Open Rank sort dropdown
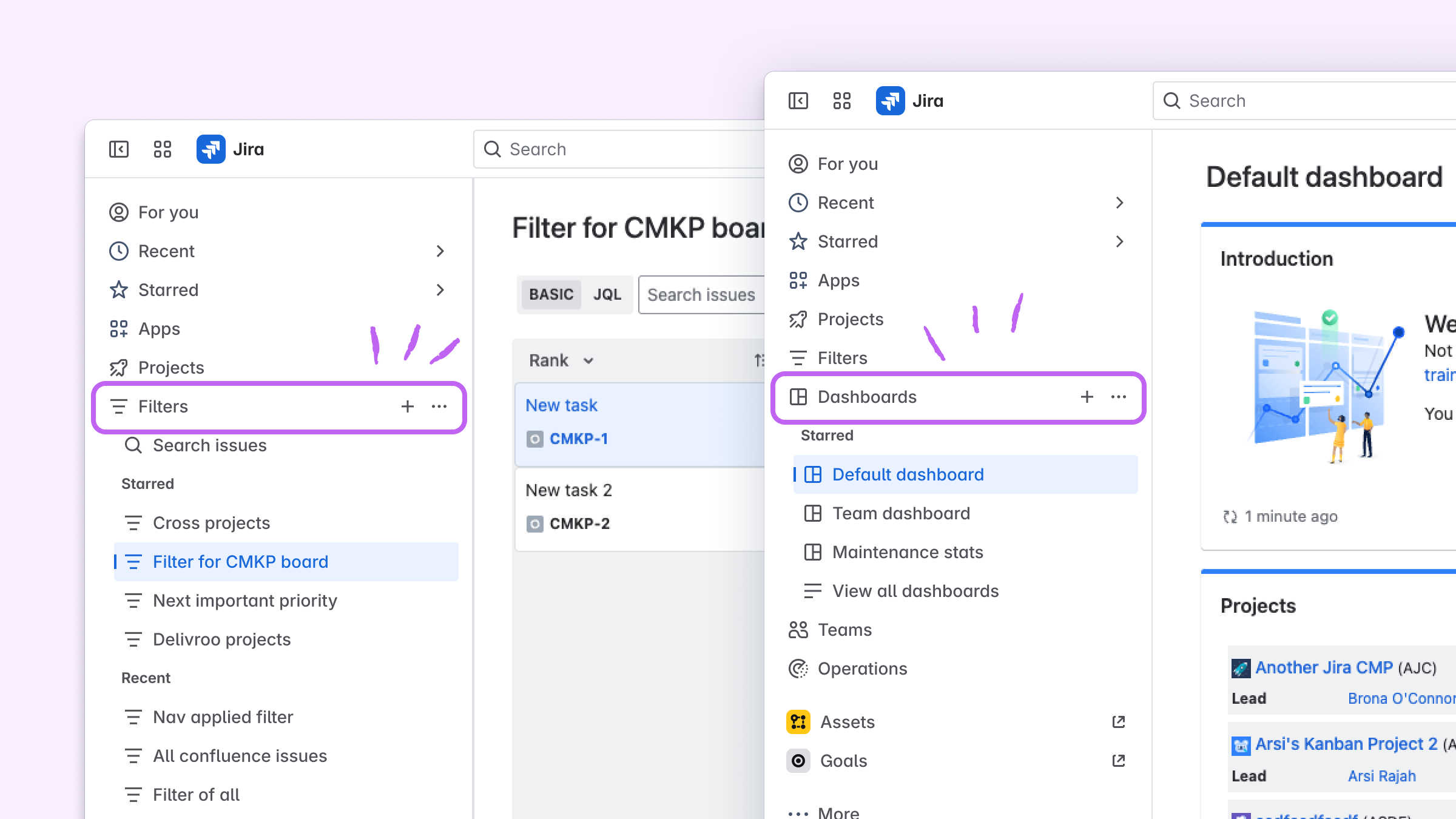This screenshot has height=819, width=1456. tap(561, 360)
